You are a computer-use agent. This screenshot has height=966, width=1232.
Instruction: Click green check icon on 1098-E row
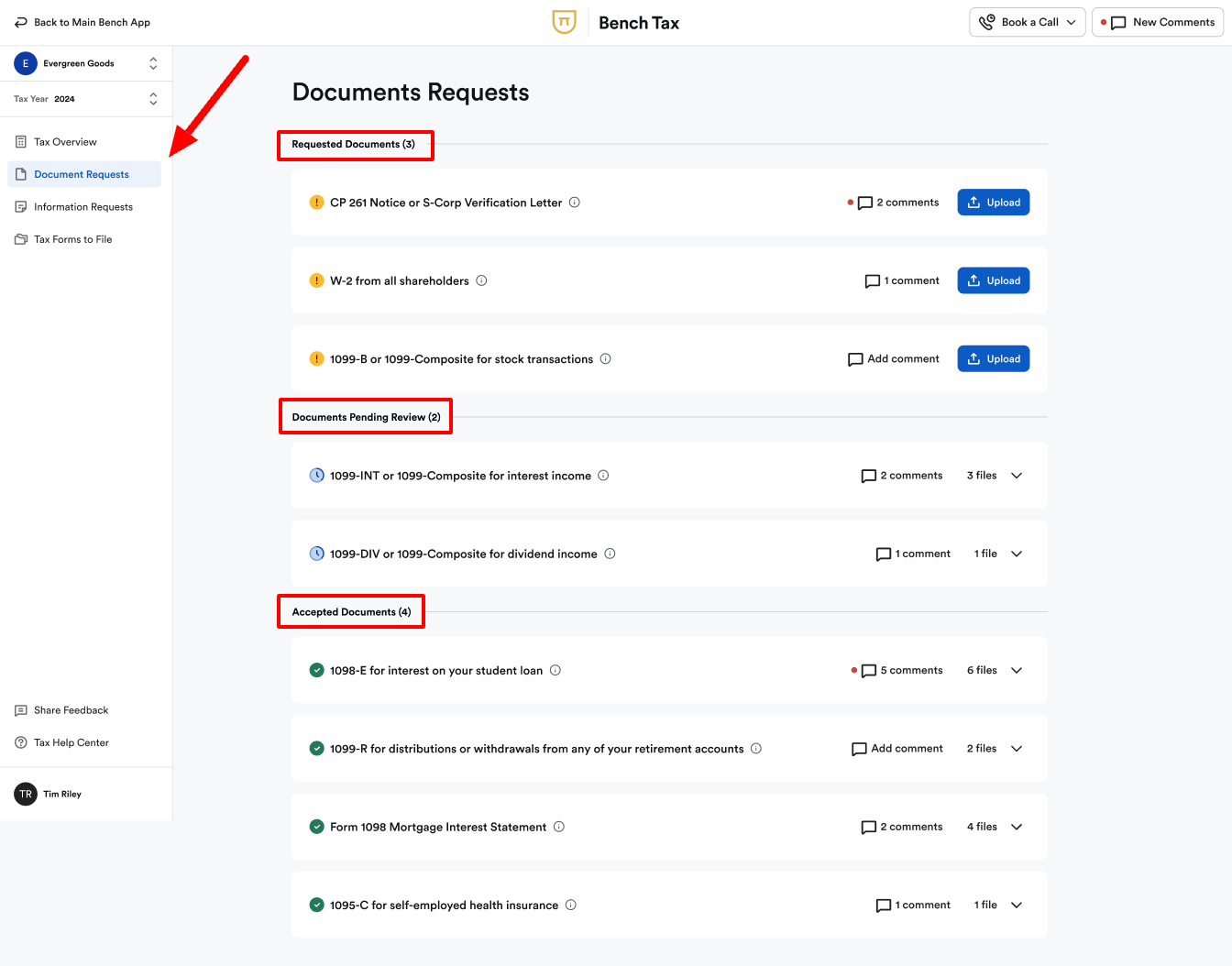(x=316, y=670)
